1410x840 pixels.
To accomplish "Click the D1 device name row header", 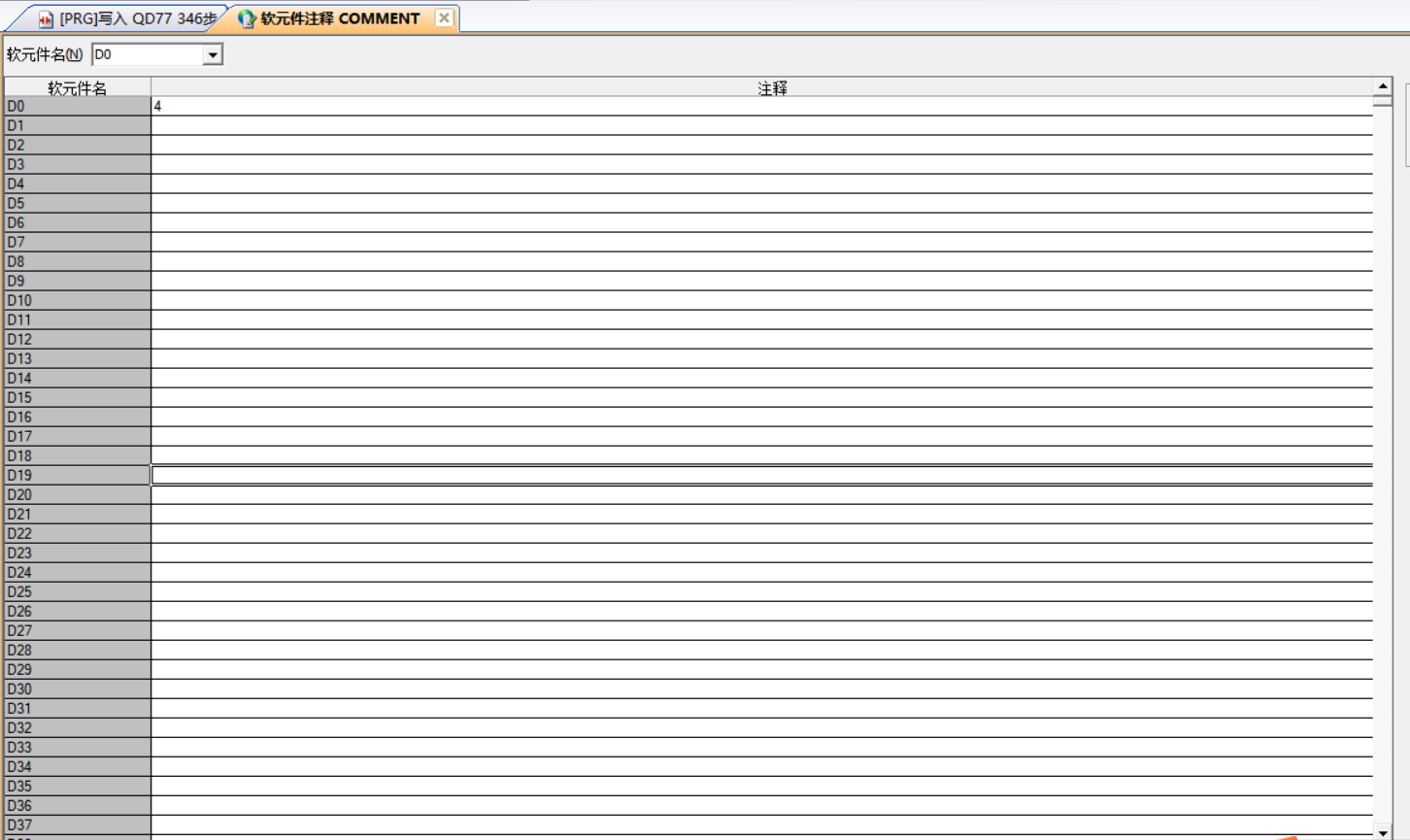I will point(77,125).
